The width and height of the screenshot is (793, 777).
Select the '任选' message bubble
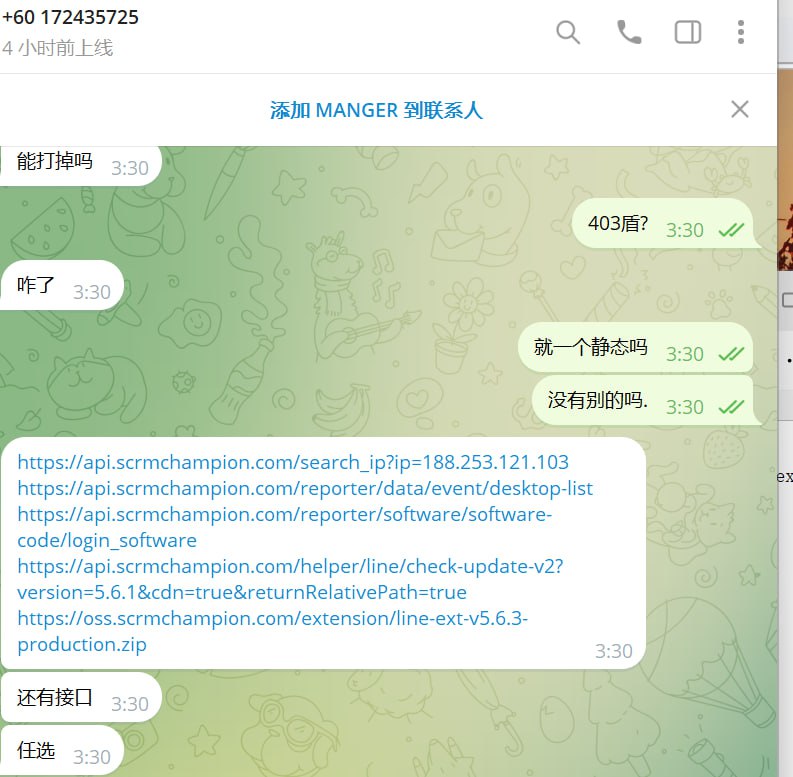pyautogui.click(x=62, y=751)
